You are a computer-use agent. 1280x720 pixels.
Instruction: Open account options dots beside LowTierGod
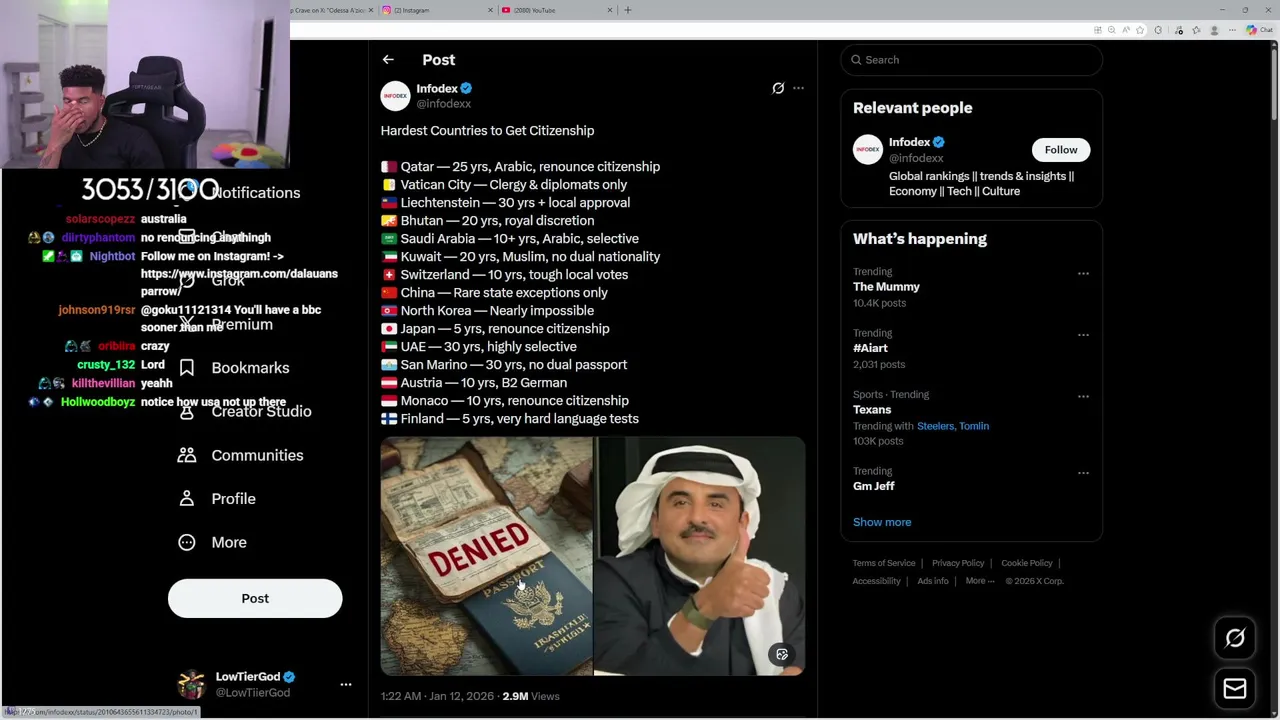pos(346,684)
